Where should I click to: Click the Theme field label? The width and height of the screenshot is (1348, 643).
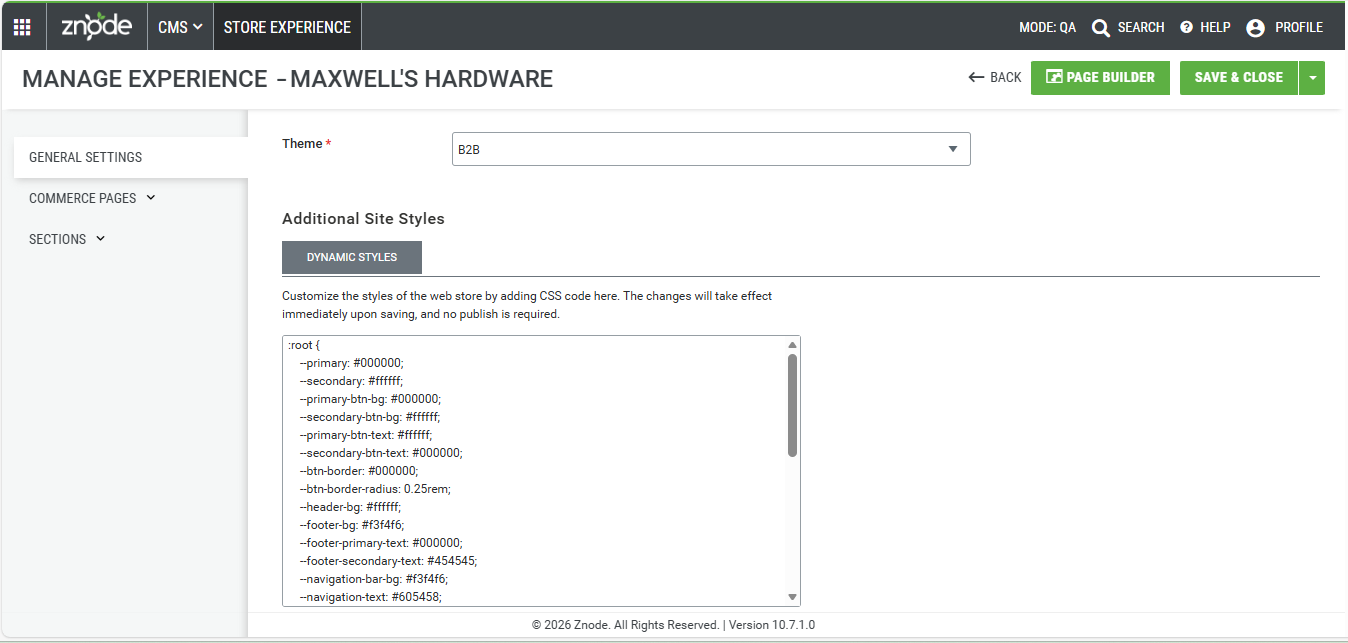(x=306, y=144)
